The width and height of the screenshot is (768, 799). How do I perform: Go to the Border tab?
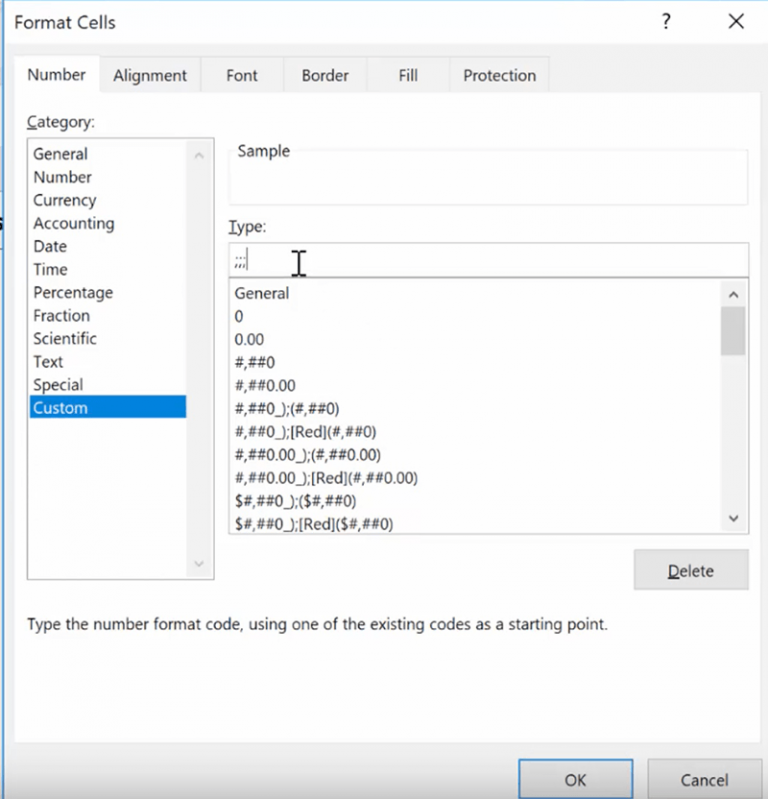(x=325, y=75)
